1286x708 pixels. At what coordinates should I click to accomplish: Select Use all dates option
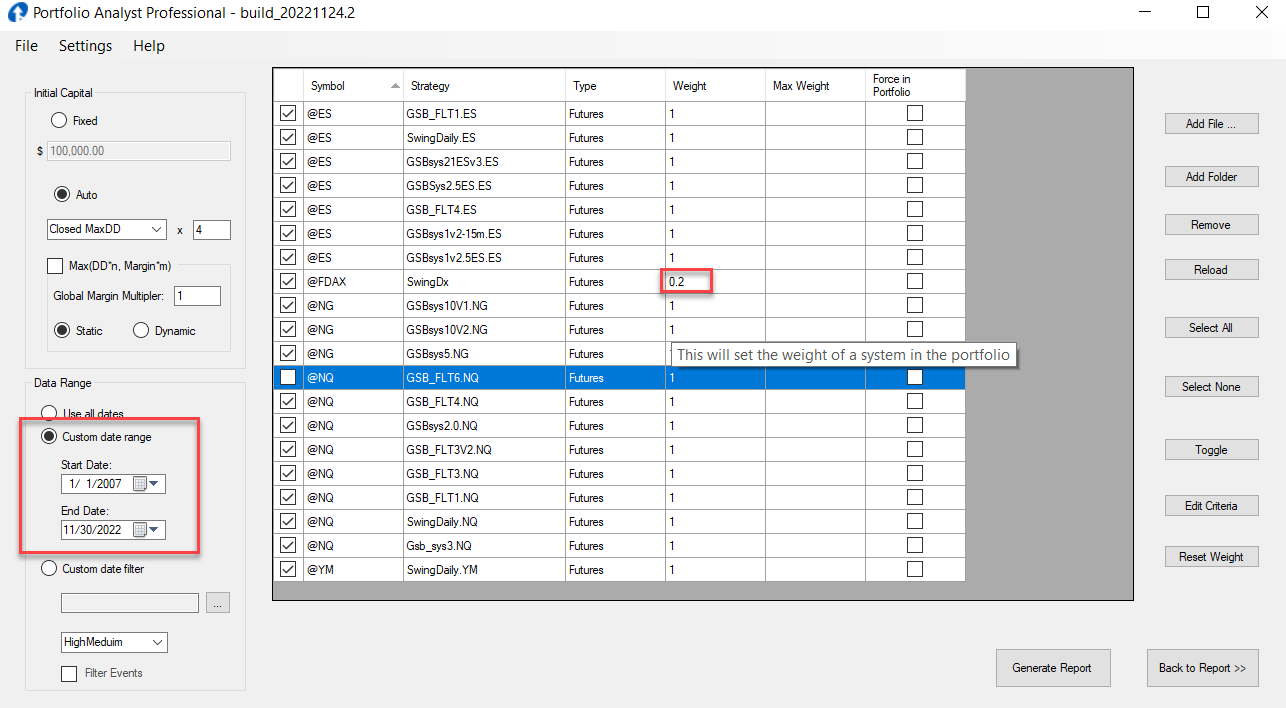[49, 413]
